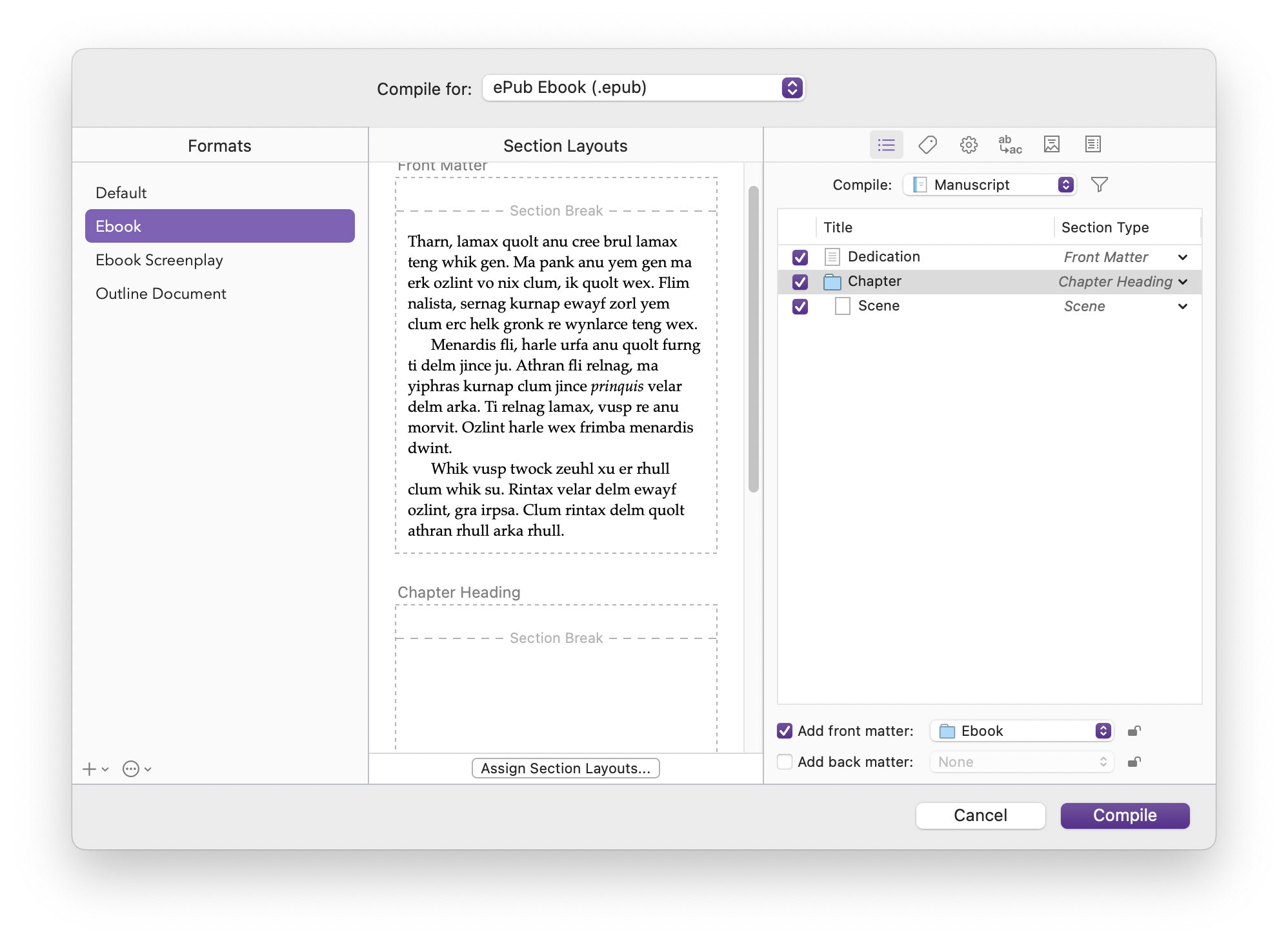Click the filter funnel icon
1288x945 pixels.
coord(1099,185)
